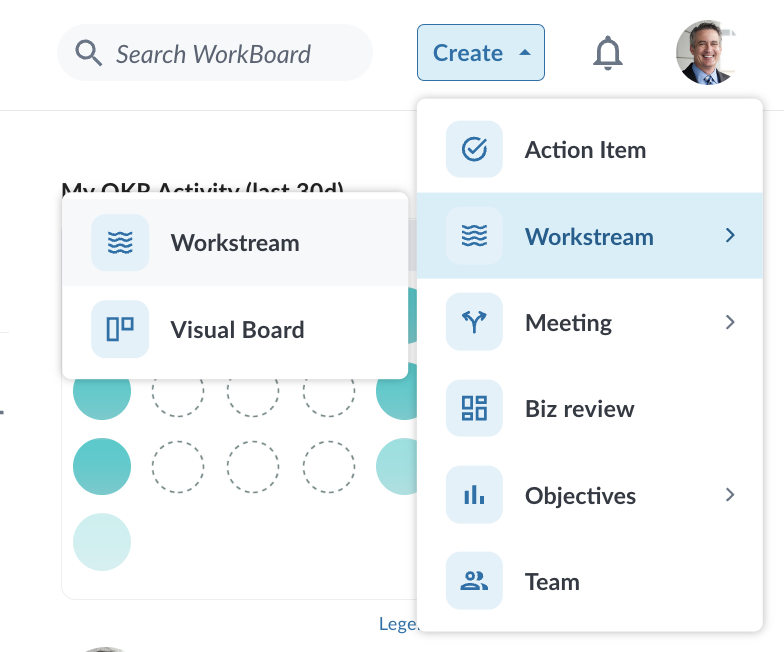Image resolution: width=784 pixels, height=652 pixels.
Task: Expand the Objectives submenu chevron
Action: [x=730, y=494]
